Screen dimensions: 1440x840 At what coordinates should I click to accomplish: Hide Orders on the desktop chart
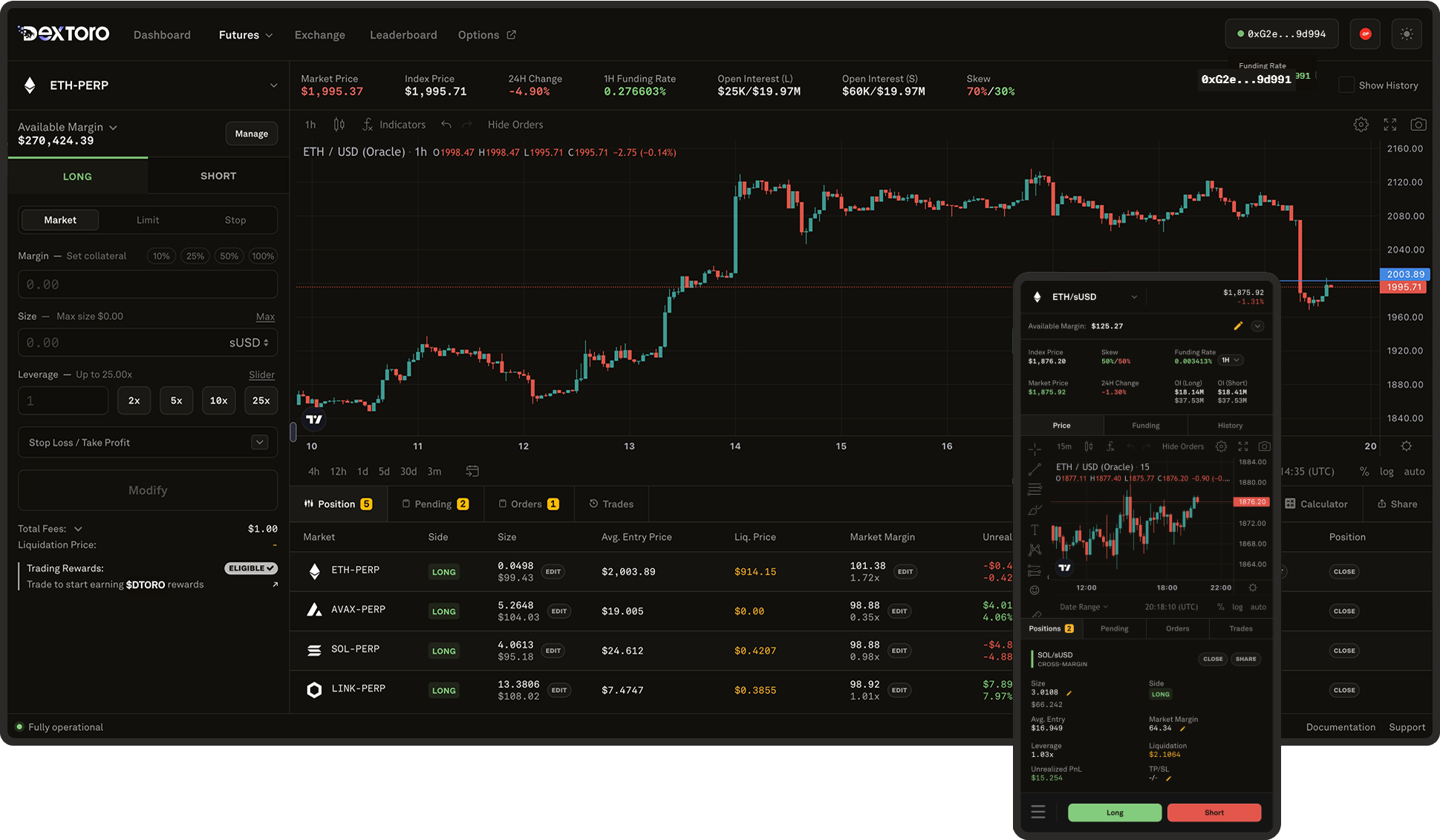pos(515,125)
